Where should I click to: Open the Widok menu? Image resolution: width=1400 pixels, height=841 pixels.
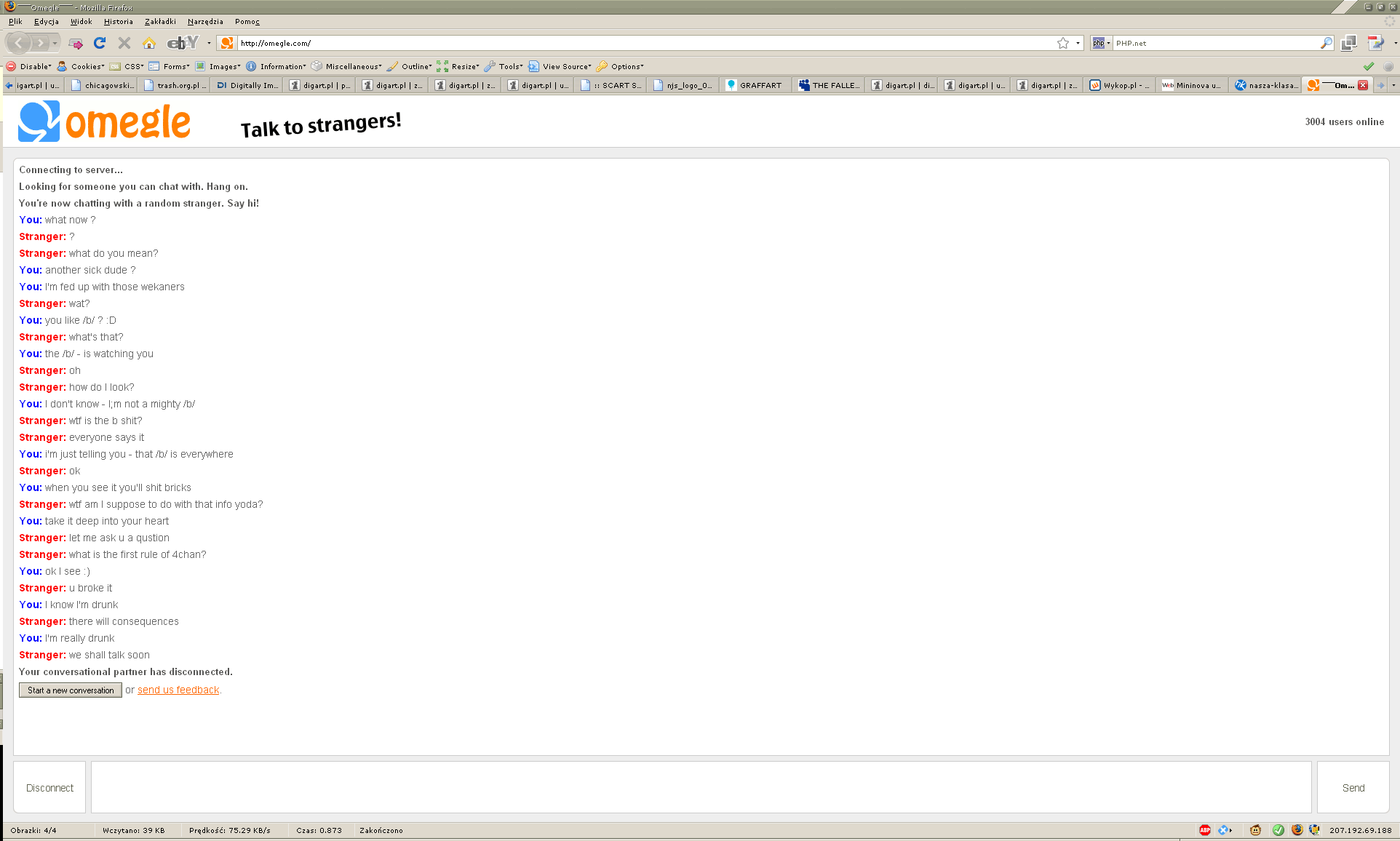[81, 22]
